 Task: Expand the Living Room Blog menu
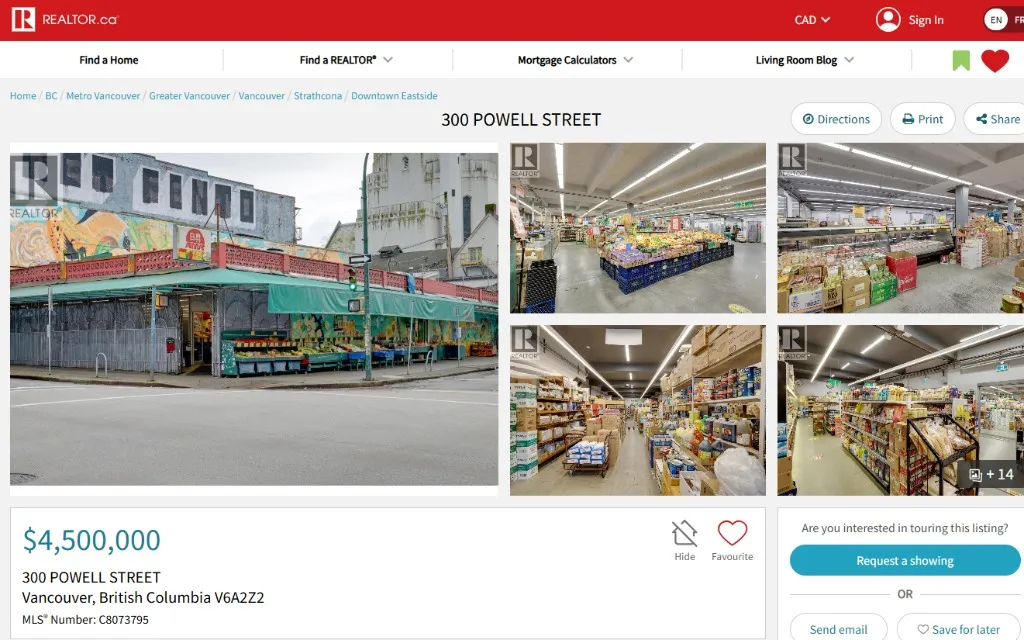click(804, 60)
